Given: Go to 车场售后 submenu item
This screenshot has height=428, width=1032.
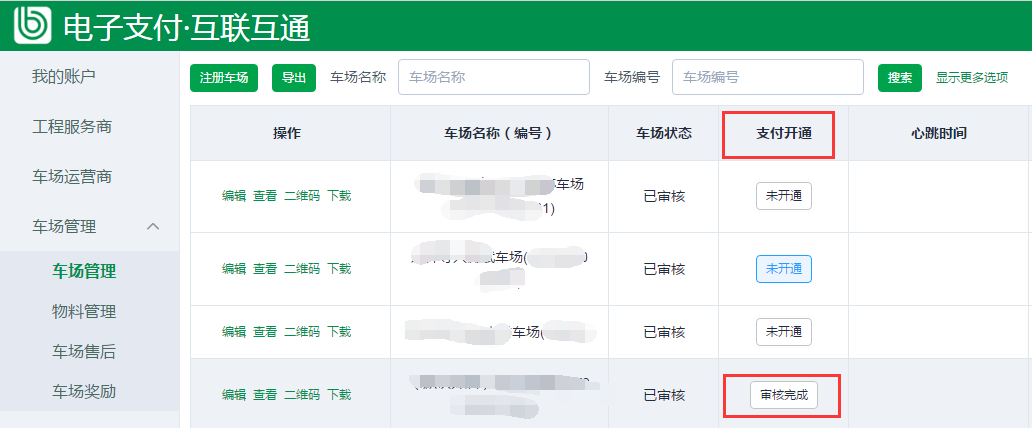Looking at the screenshot, I should click(84, 351).
